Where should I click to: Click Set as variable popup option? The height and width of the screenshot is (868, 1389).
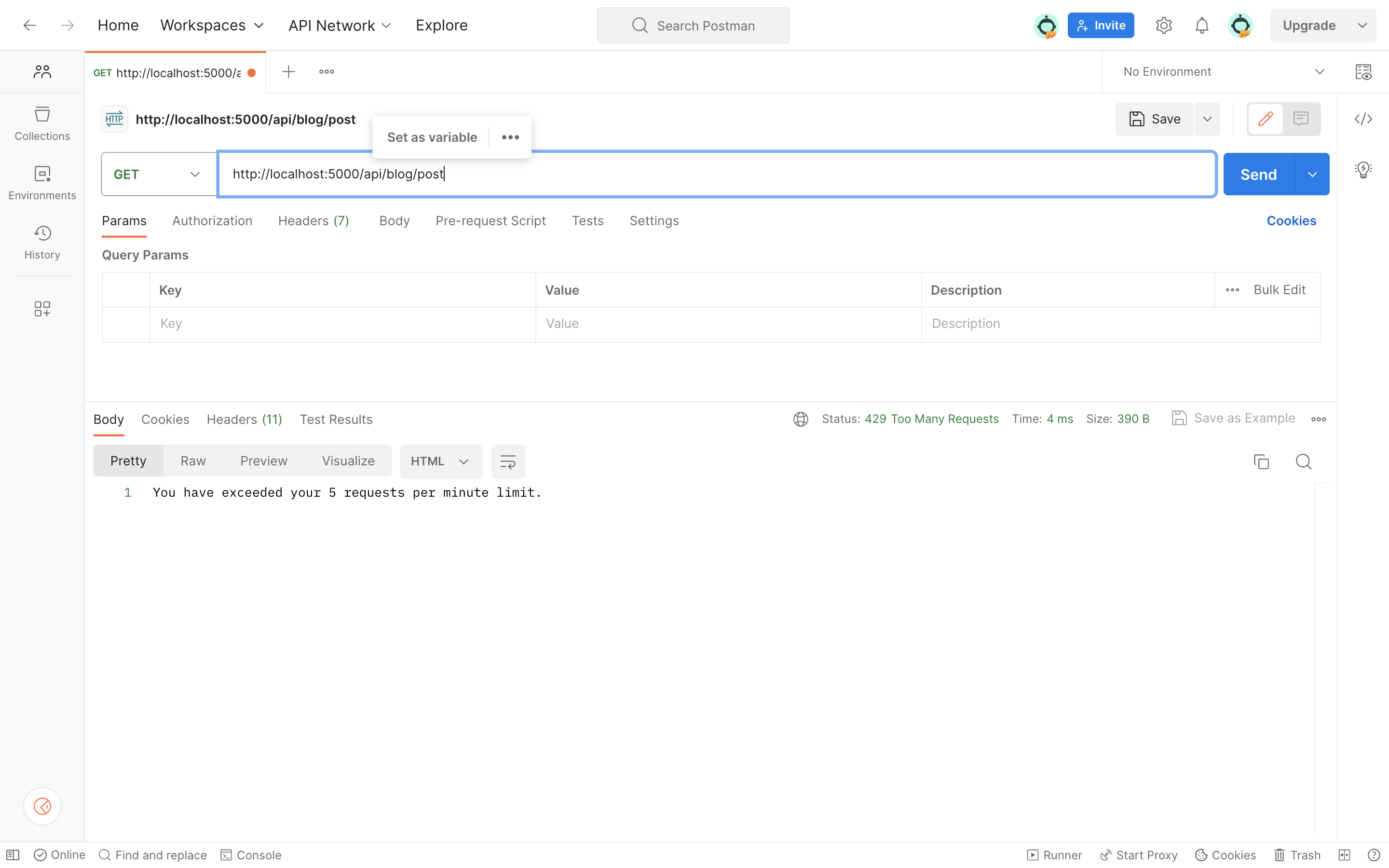click(x=432, y=137)
